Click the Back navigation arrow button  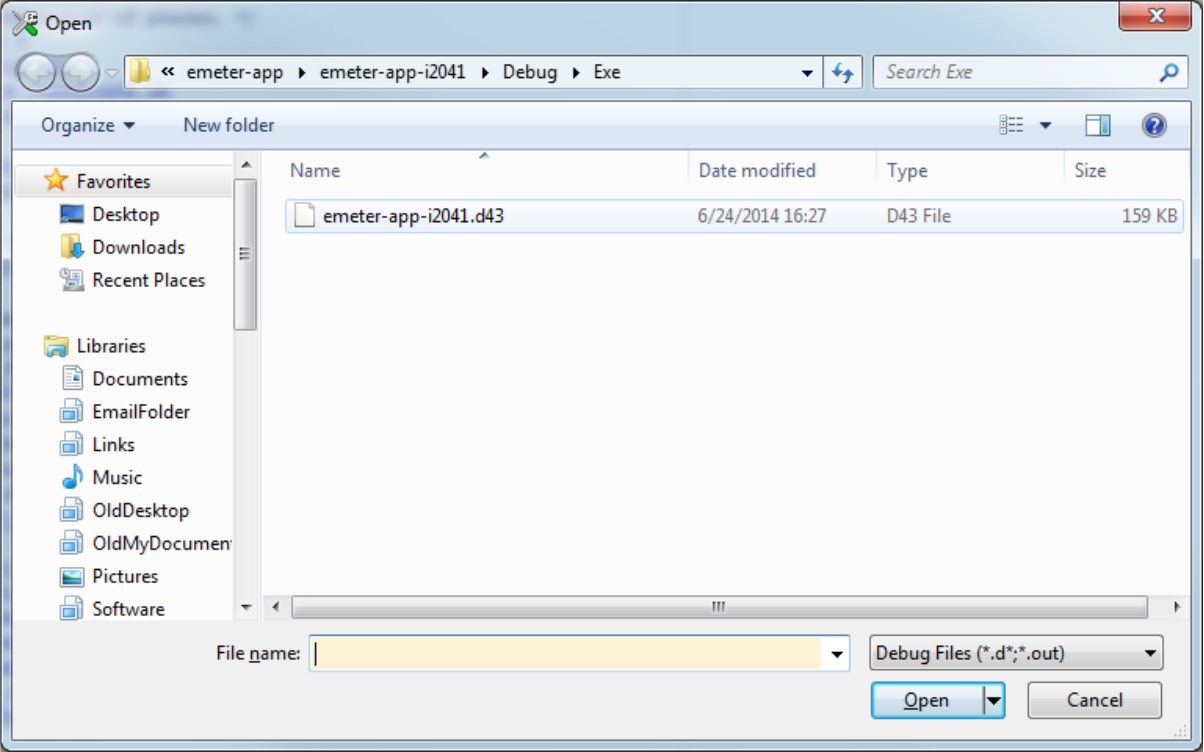pos(38,73)
